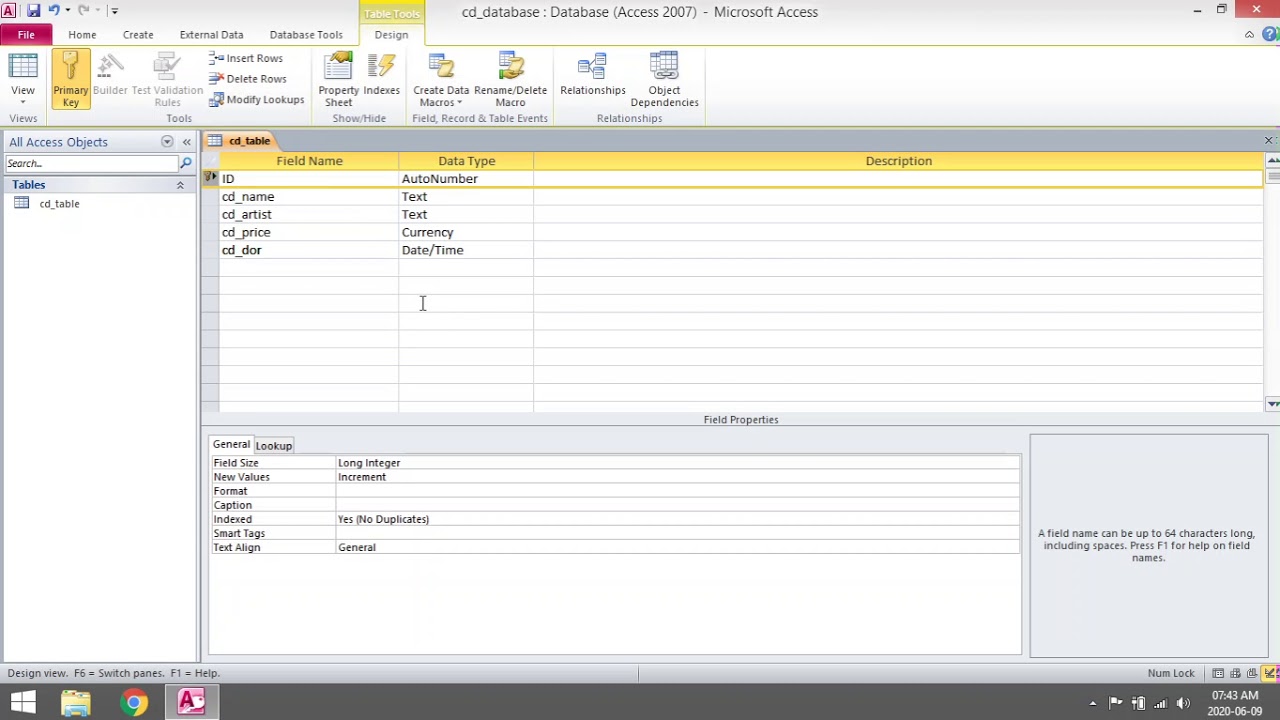
Task: Click the Undo arrow icon
Action: click(x=54, y=11)
